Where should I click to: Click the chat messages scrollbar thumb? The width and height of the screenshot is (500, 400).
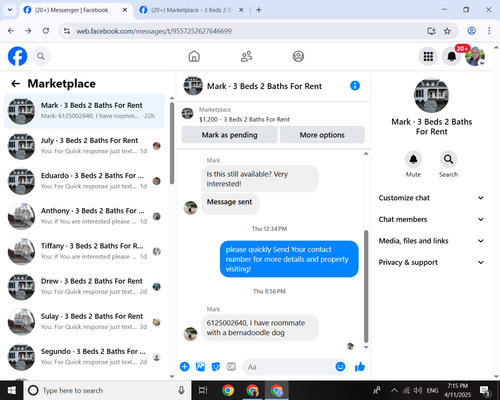366,286
